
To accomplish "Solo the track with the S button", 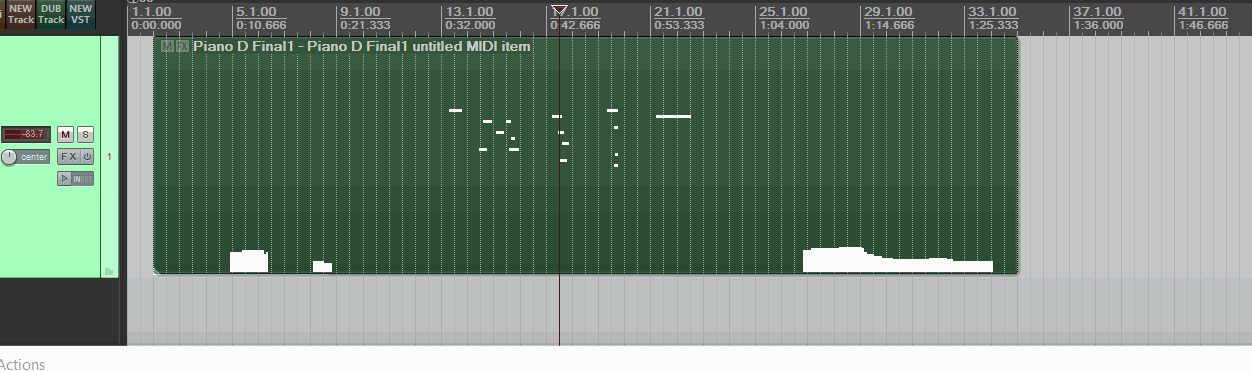I will [85, 134].
